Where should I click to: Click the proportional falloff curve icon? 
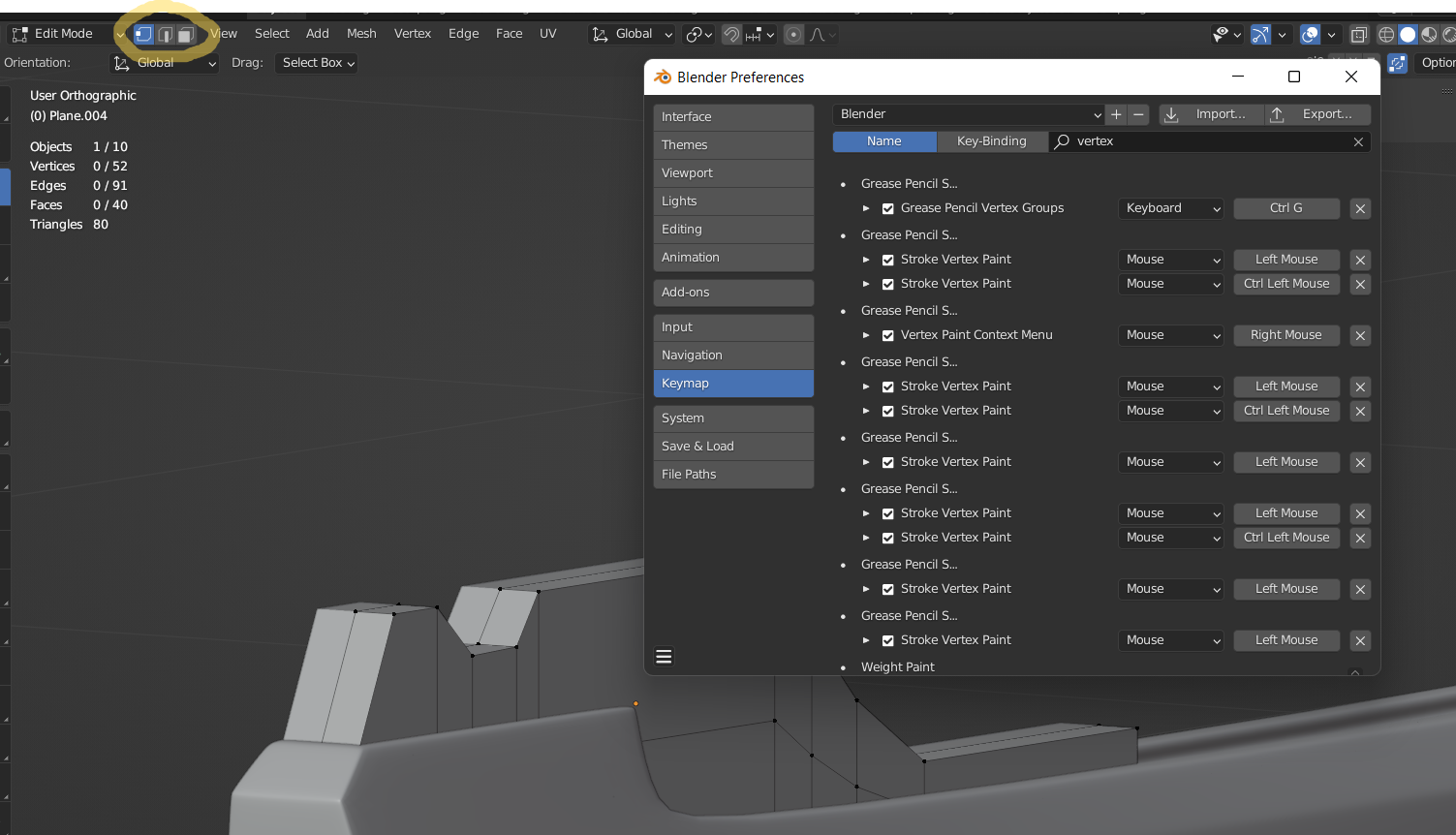tap(821, 34)
